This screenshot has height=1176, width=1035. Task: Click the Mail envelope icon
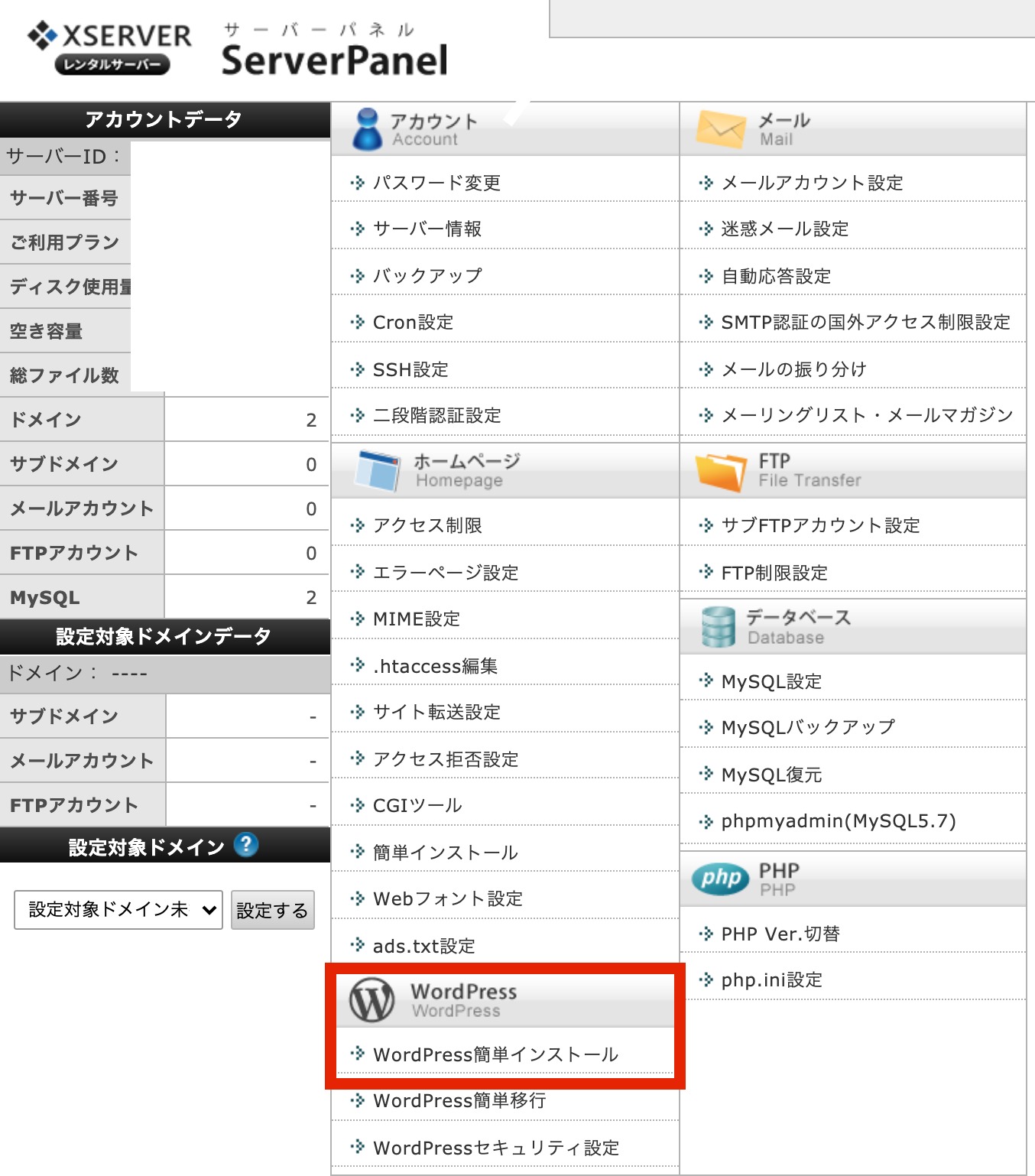tap(720, 129)
